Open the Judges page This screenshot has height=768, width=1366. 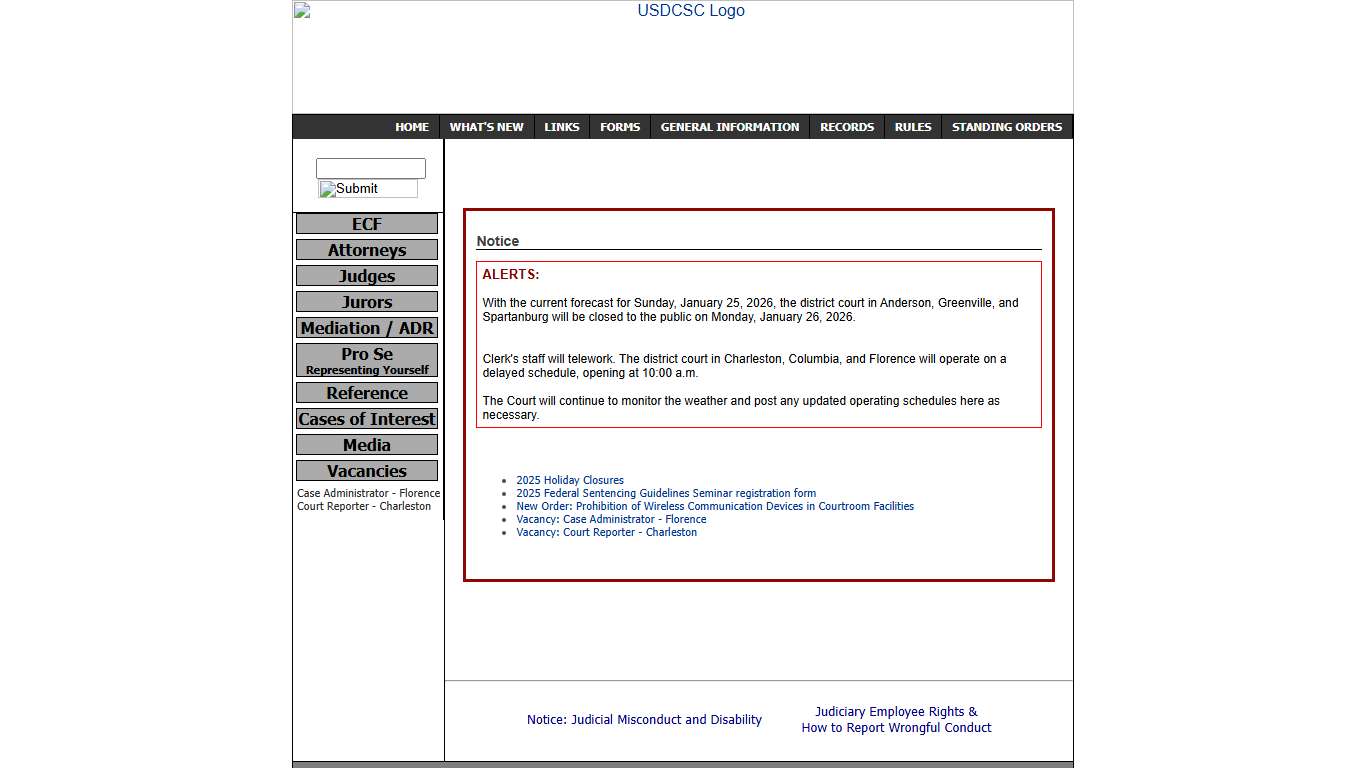(366, 275)
